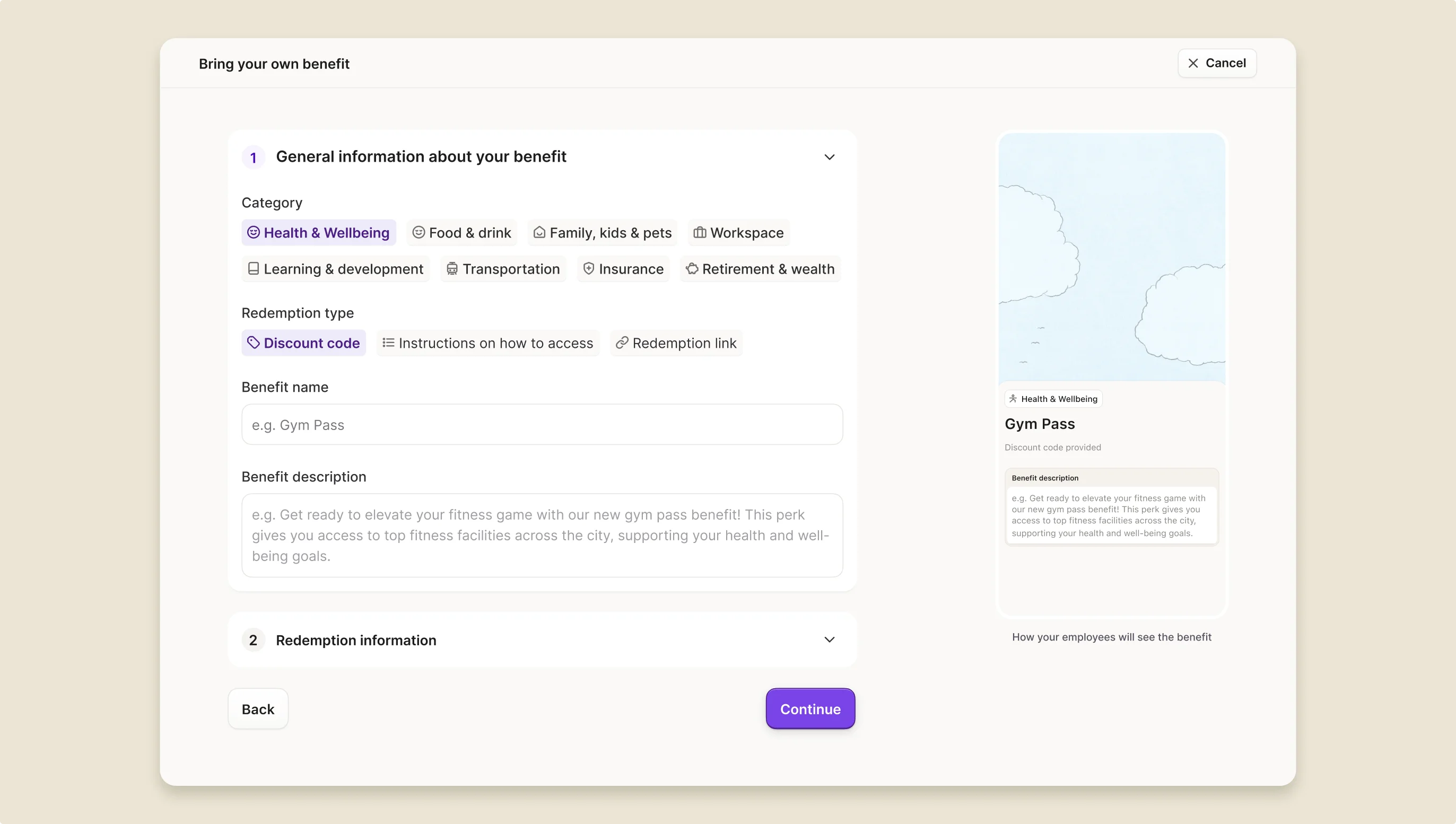Viewport: 1456px width, 824px height.
Task: Click the chain link icon on Redemption link
Action: coord(622,343)
